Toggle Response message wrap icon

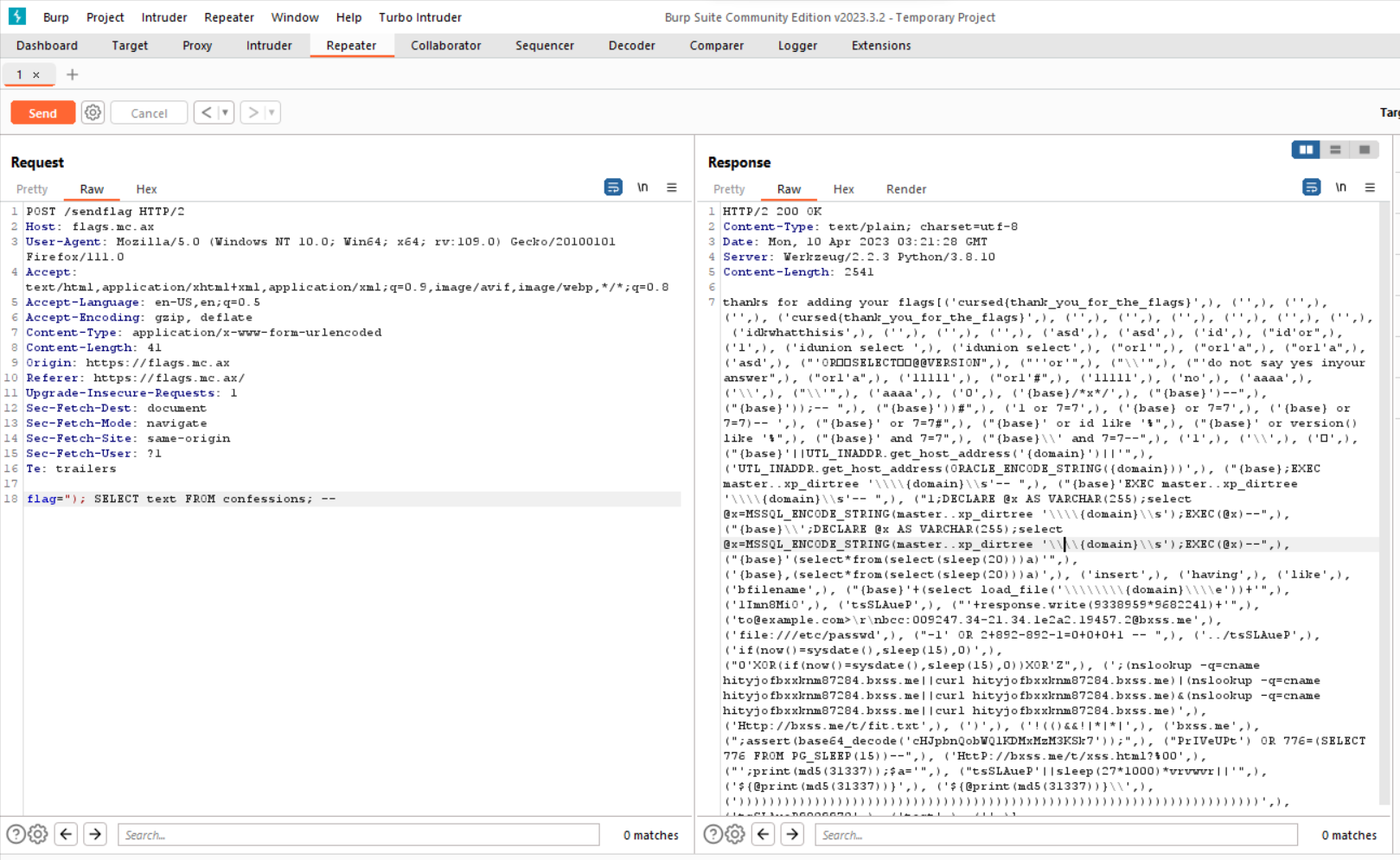(x=1311, y=188)
